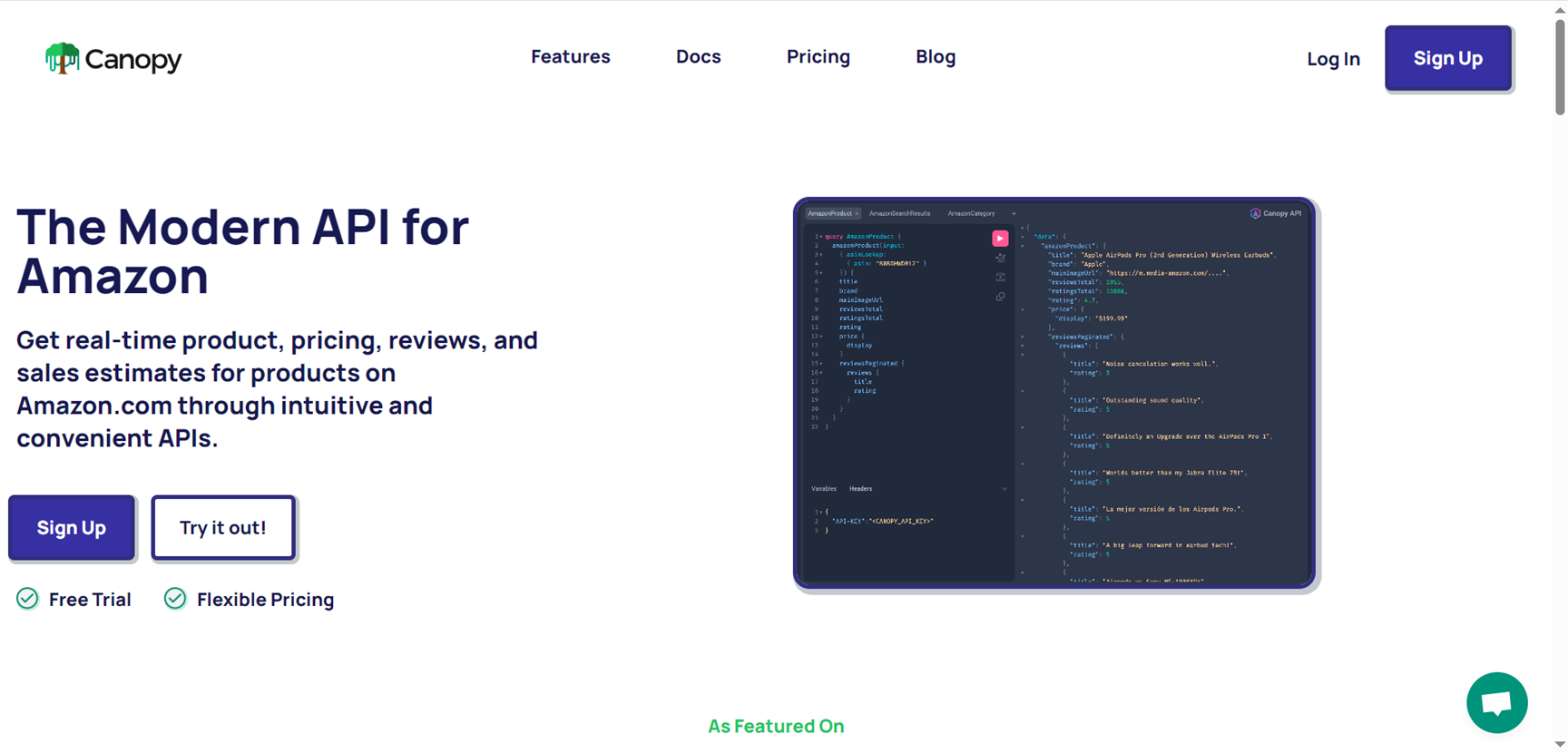
Task: Collapse the Variables/Headers pane chevron
Action: (1004, 489)
